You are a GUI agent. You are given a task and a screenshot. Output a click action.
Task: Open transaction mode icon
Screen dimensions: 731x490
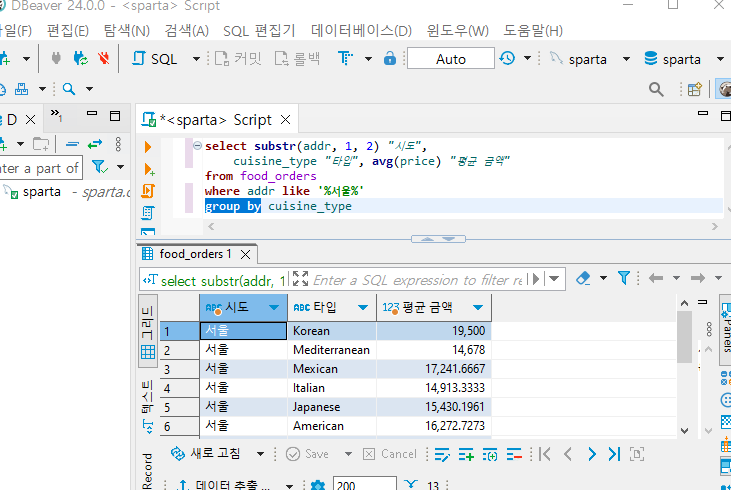click(x=345, y=59)
